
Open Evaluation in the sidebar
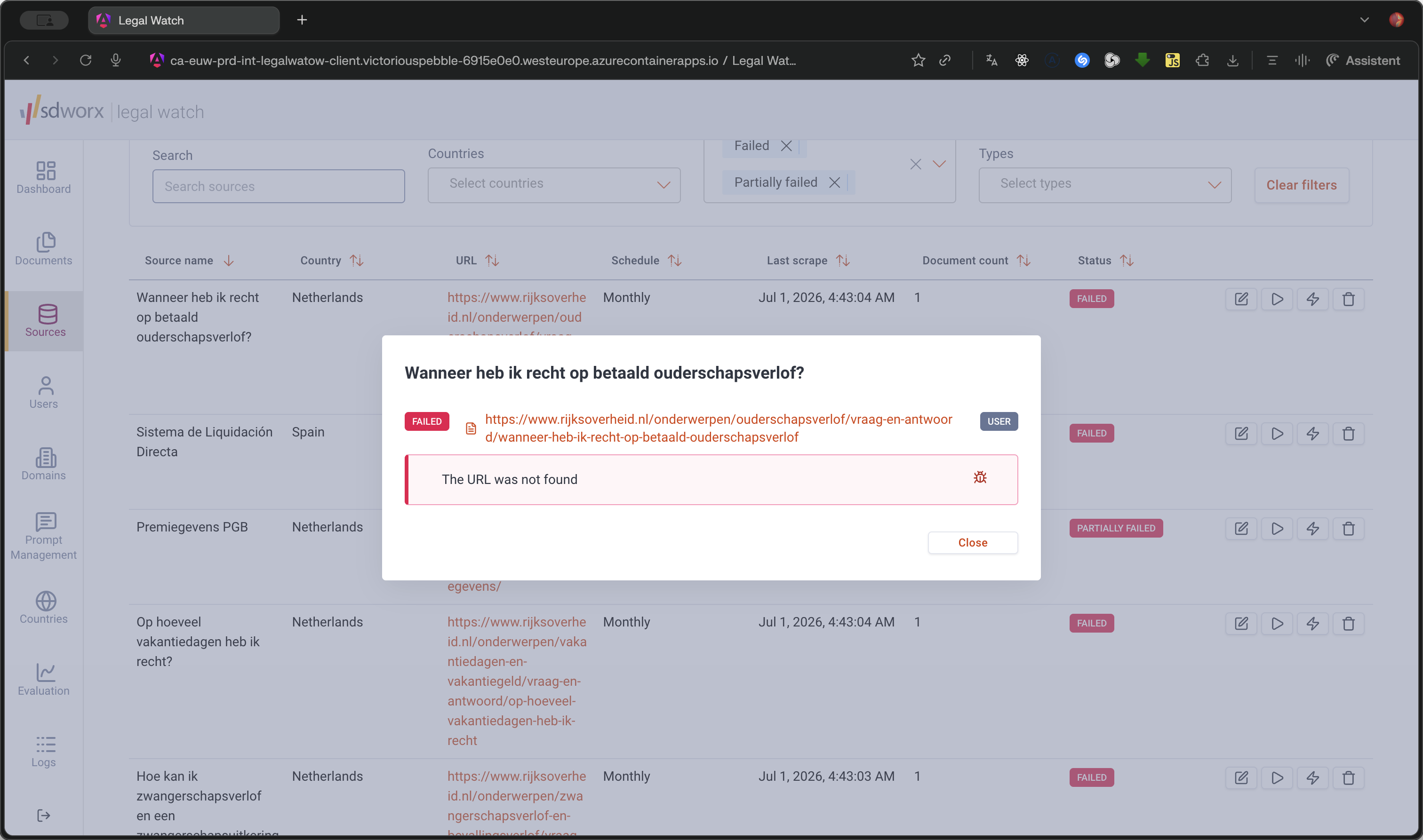tap(44, 679)
